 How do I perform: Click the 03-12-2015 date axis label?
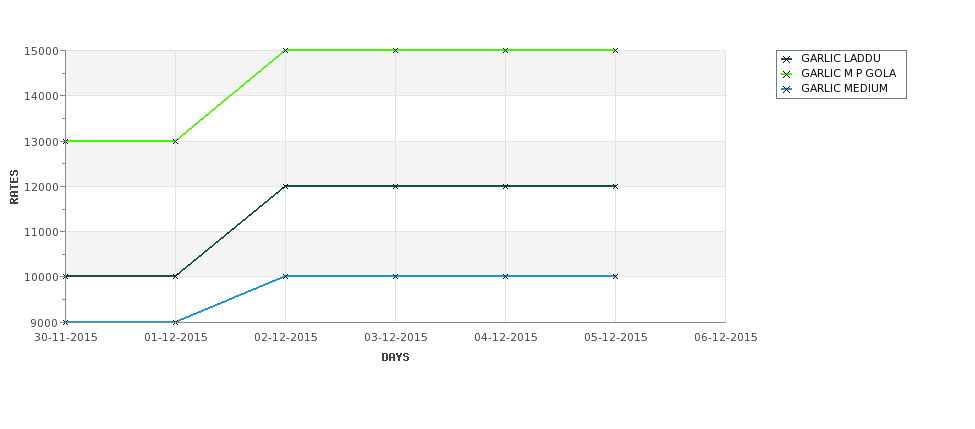(x=395, y=338)
